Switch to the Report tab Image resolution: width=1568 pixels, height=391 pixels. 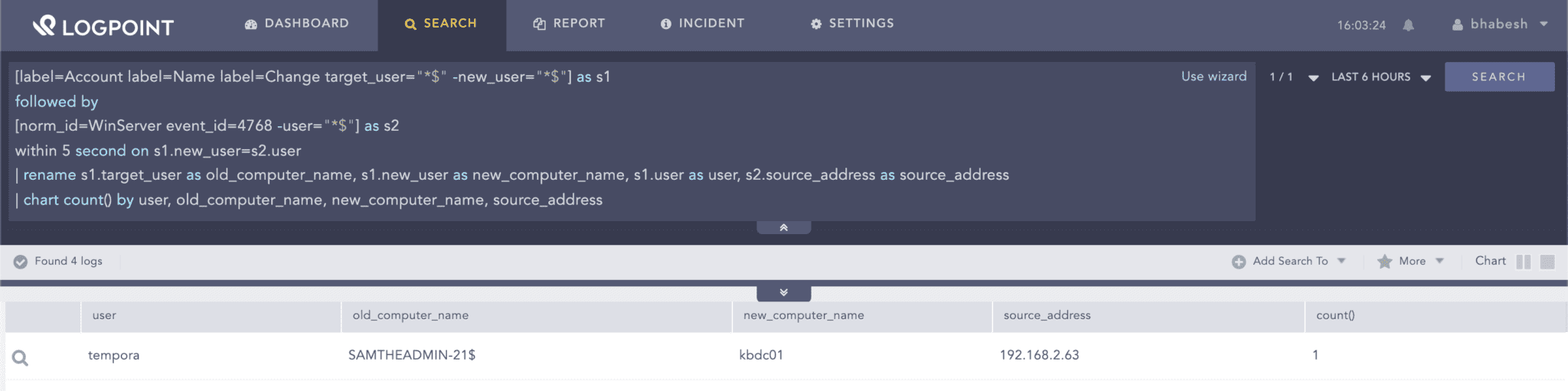click(x=569, y=24)
